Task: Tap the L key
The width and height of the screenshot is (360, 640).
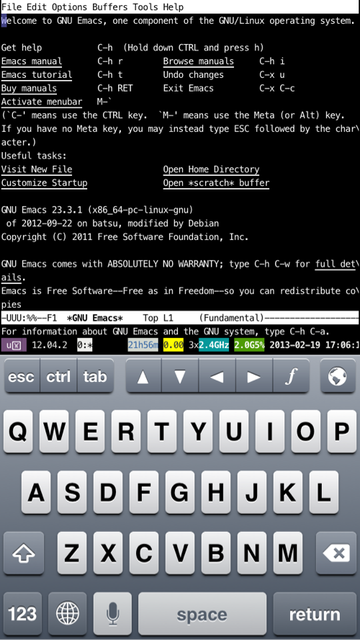Action: [x=324, y=492]
